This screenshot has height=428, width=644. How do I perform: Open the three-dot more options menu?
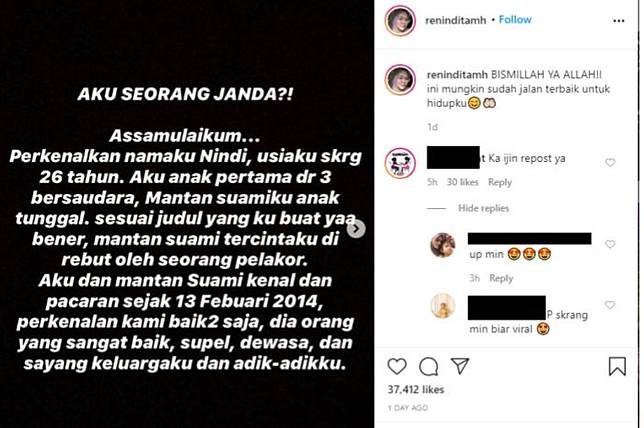(619, 21)
